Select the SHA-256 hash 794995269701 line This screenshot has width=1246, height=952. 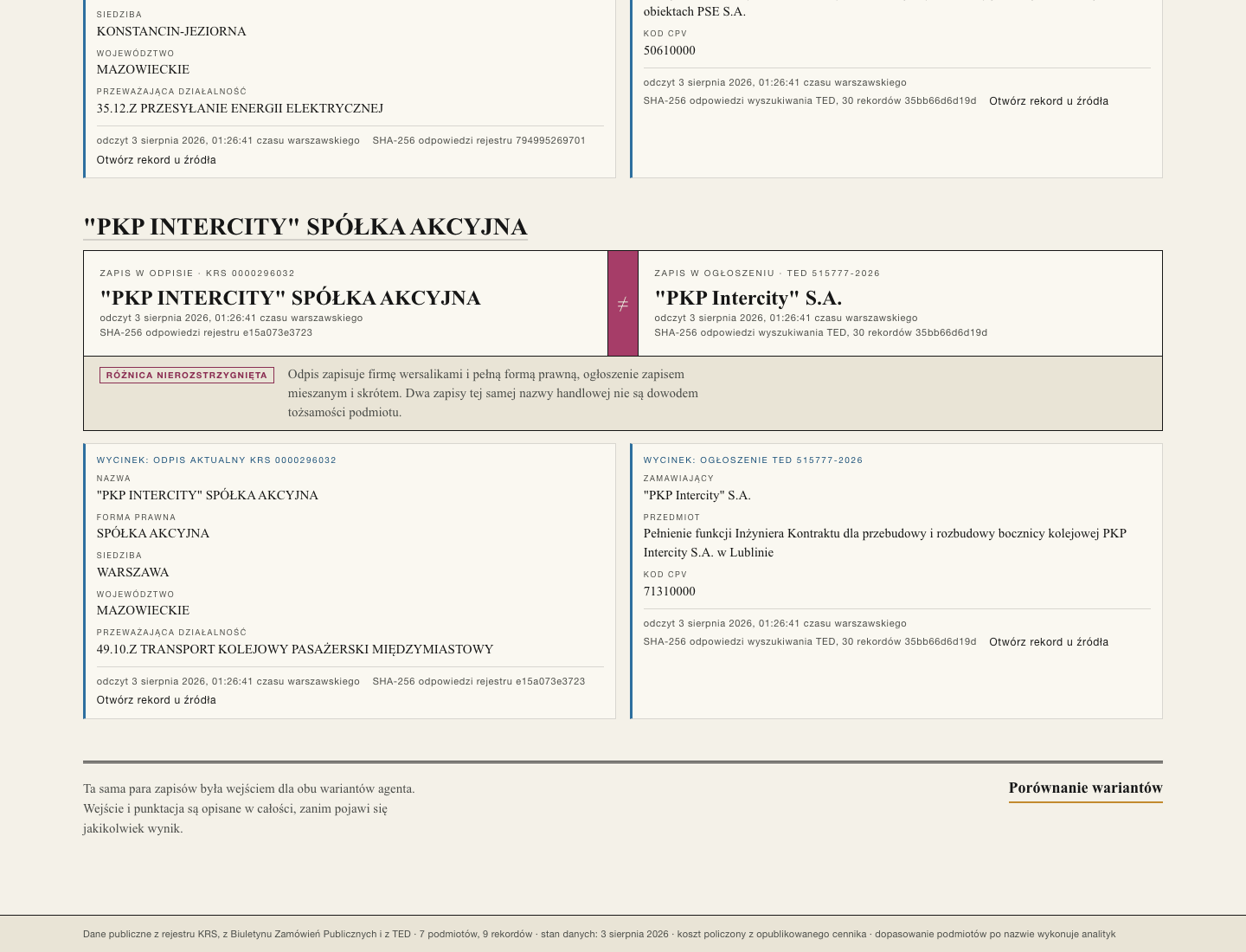click(x=479, y=140)
